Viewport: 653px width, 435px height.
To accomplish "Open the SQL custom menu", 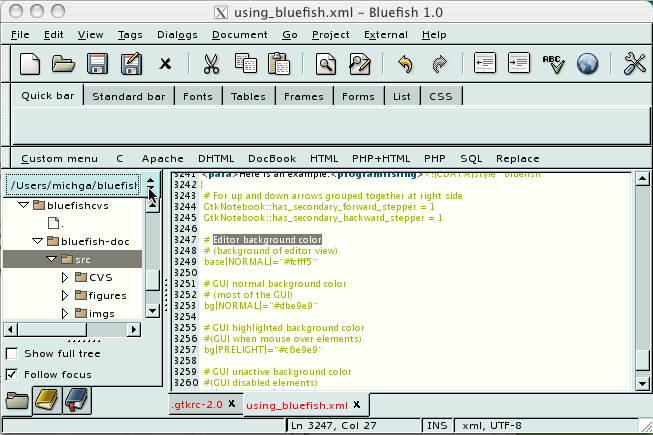I will [x=471, y=159].
